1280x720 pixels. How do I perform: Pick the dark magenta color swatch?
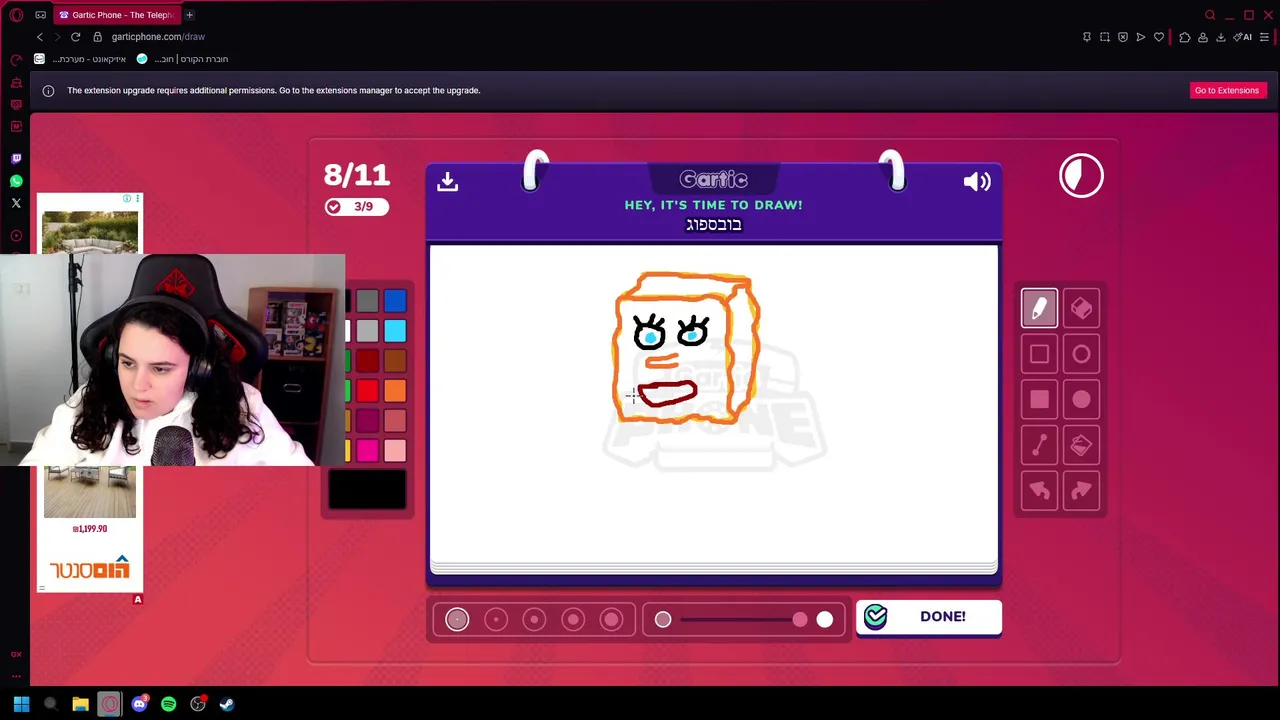tap(367, 421)
